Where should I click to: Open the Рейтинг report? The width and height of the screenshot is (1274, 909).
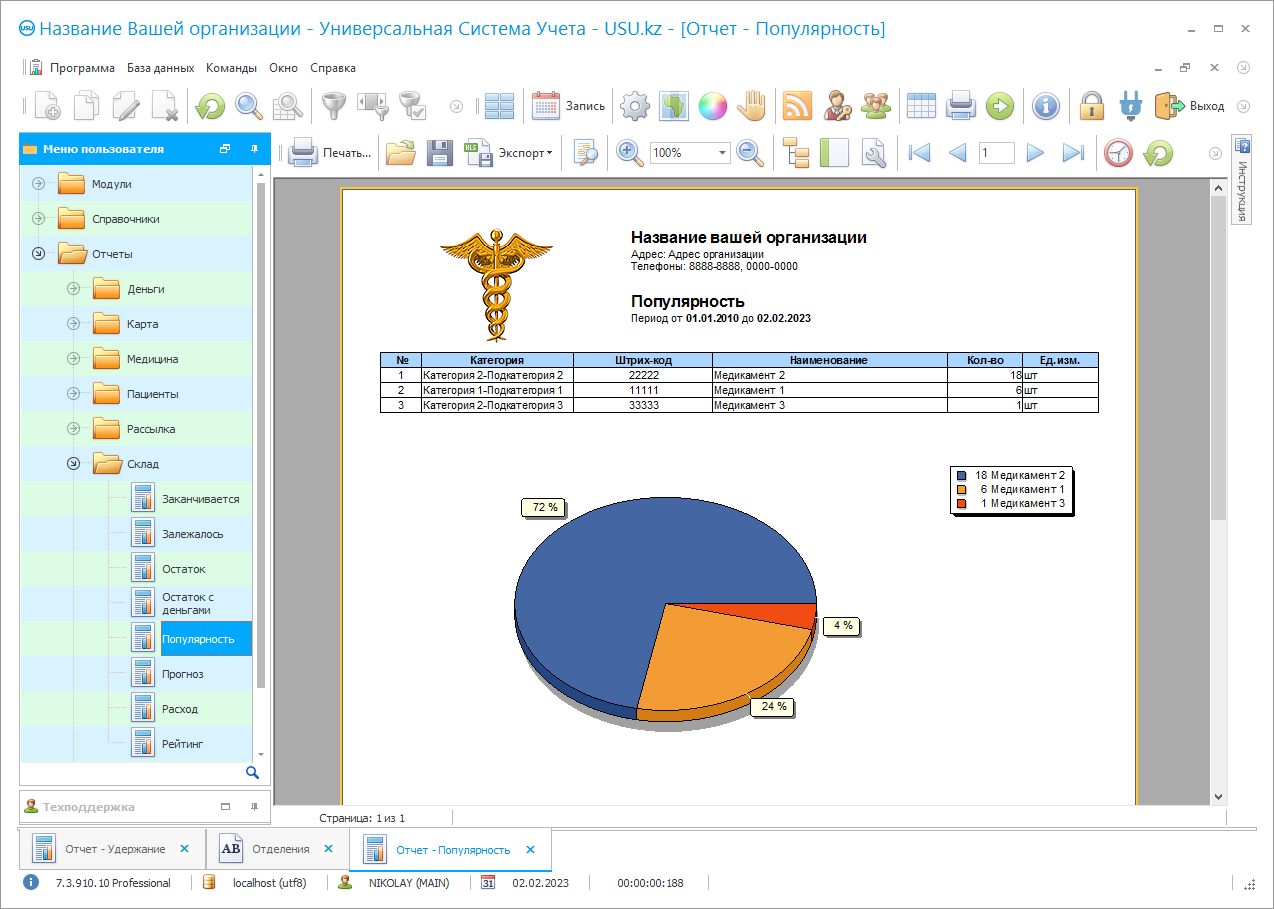pyautogui.click(x=183, y=744)
